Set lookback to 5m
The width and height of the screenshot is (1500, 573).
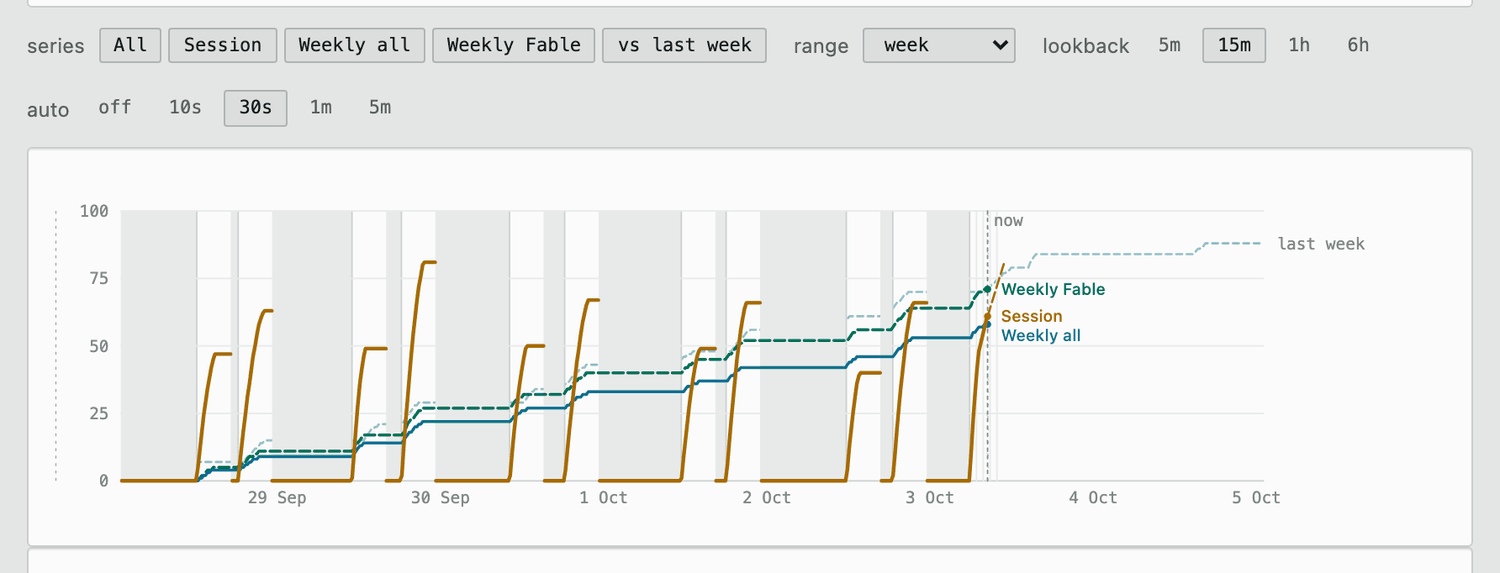(1169, 45)
